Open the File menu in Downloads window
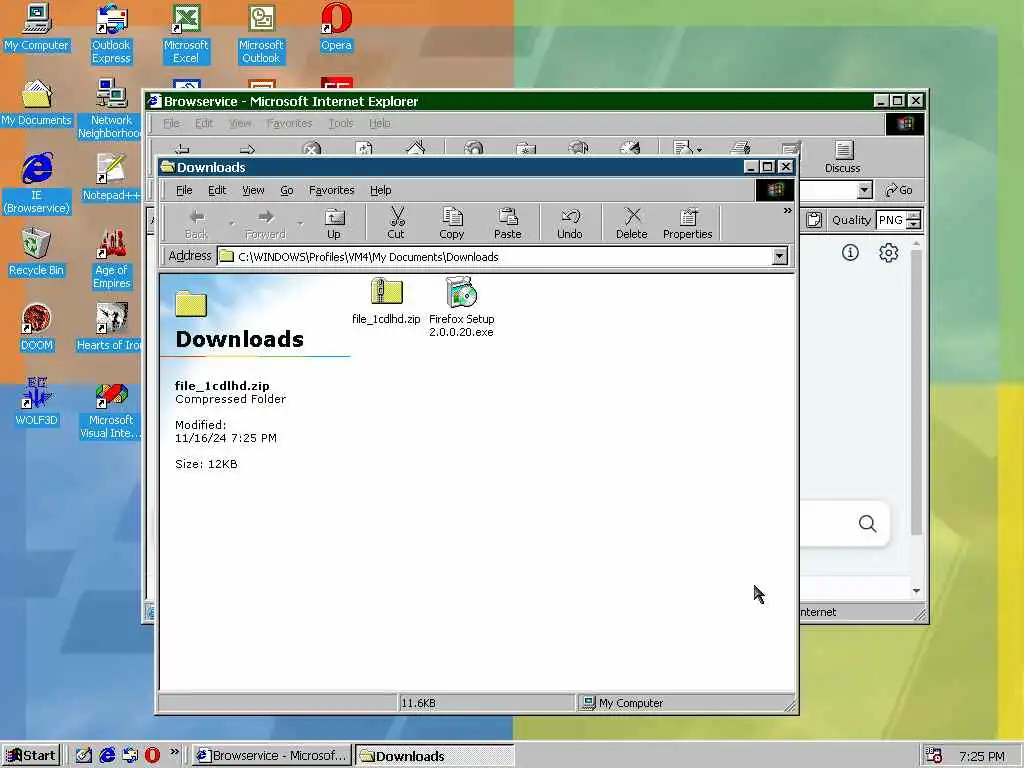1024x768 pixels. pos(184,190)
